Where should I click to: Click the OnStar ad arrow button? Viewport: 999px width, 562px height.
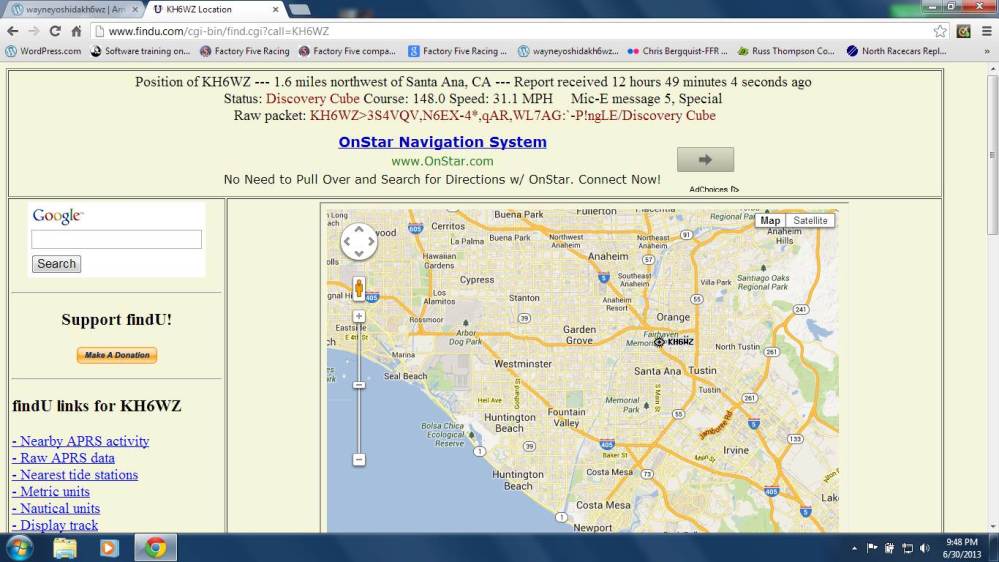pyautogui.click(x=705, y=159)
